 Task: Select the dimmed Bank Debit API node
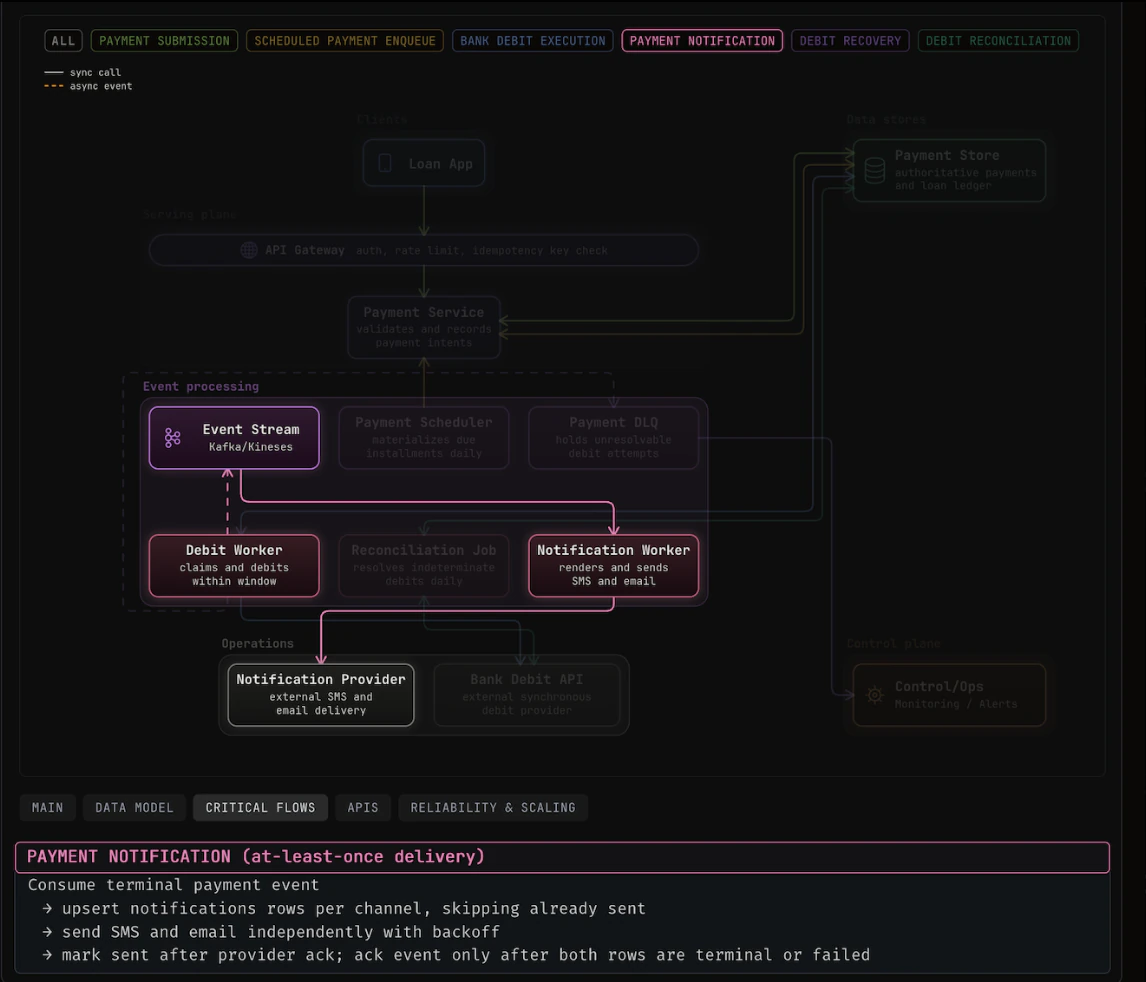pyautogui.click(x=527, y=695)
